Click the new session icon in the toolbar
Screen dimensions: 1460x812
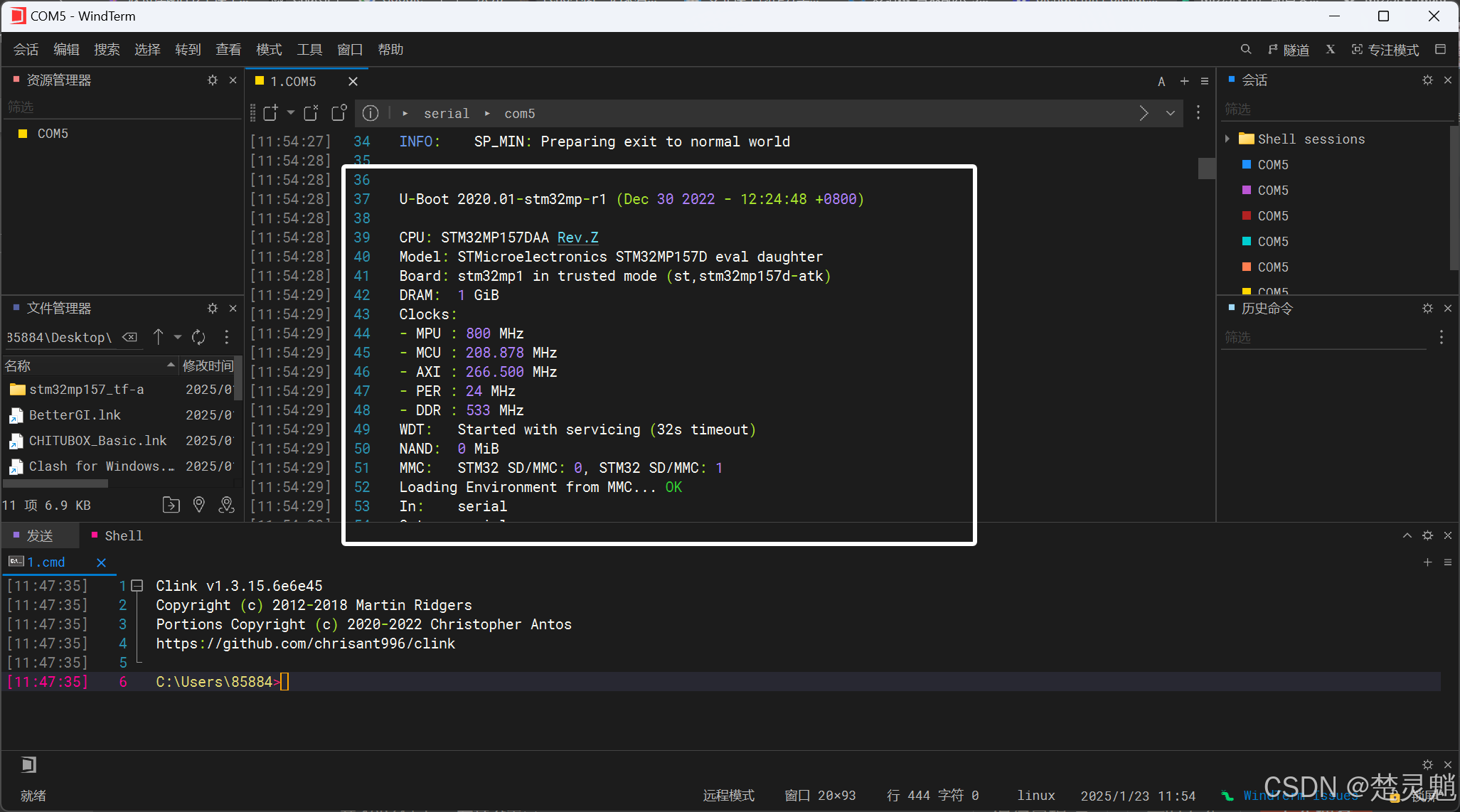(x=270, y=113)
